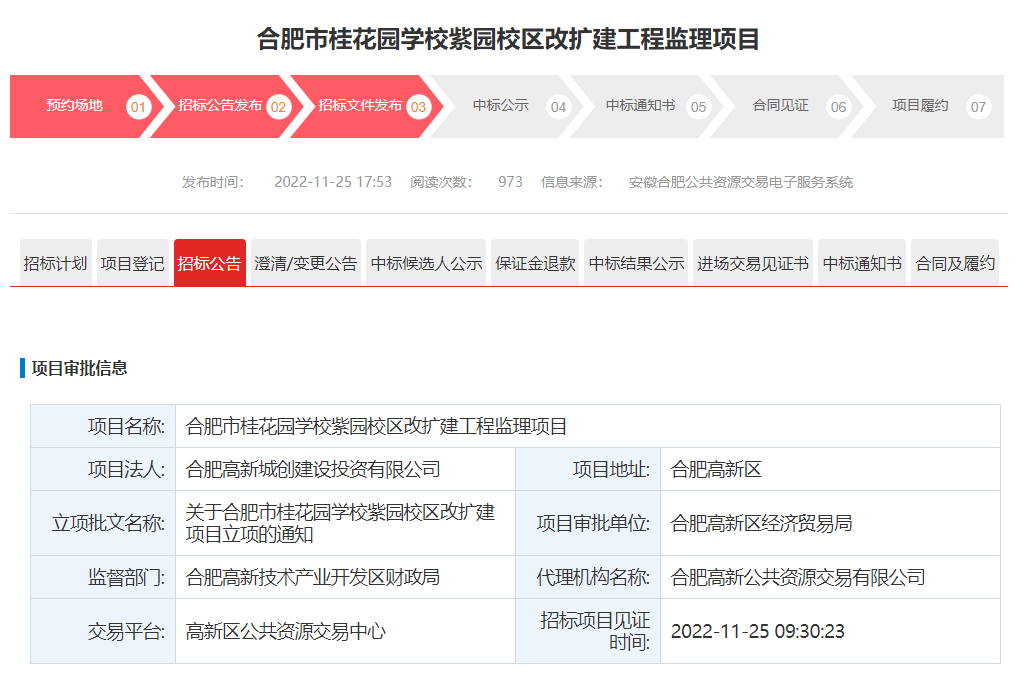Image resolution: width=1016 pixels, height=698 pixels.
Task: Switch to the 项目登记 tab
Action: point(133,263)
